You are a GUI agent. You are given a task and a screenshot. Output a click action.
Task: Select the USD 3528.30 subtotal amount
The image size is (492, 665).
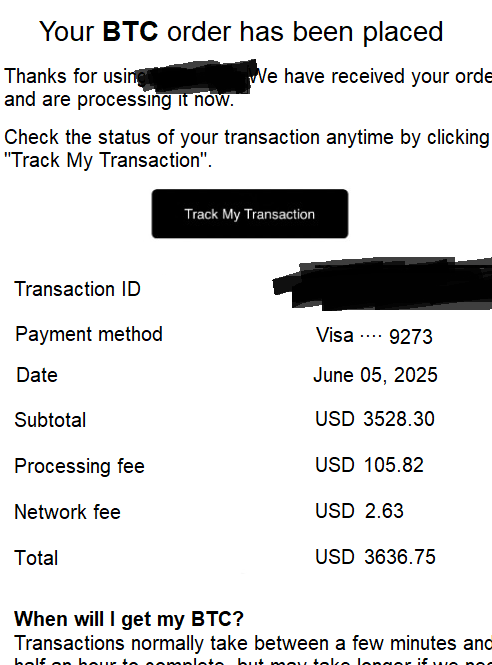click(375, 419)
